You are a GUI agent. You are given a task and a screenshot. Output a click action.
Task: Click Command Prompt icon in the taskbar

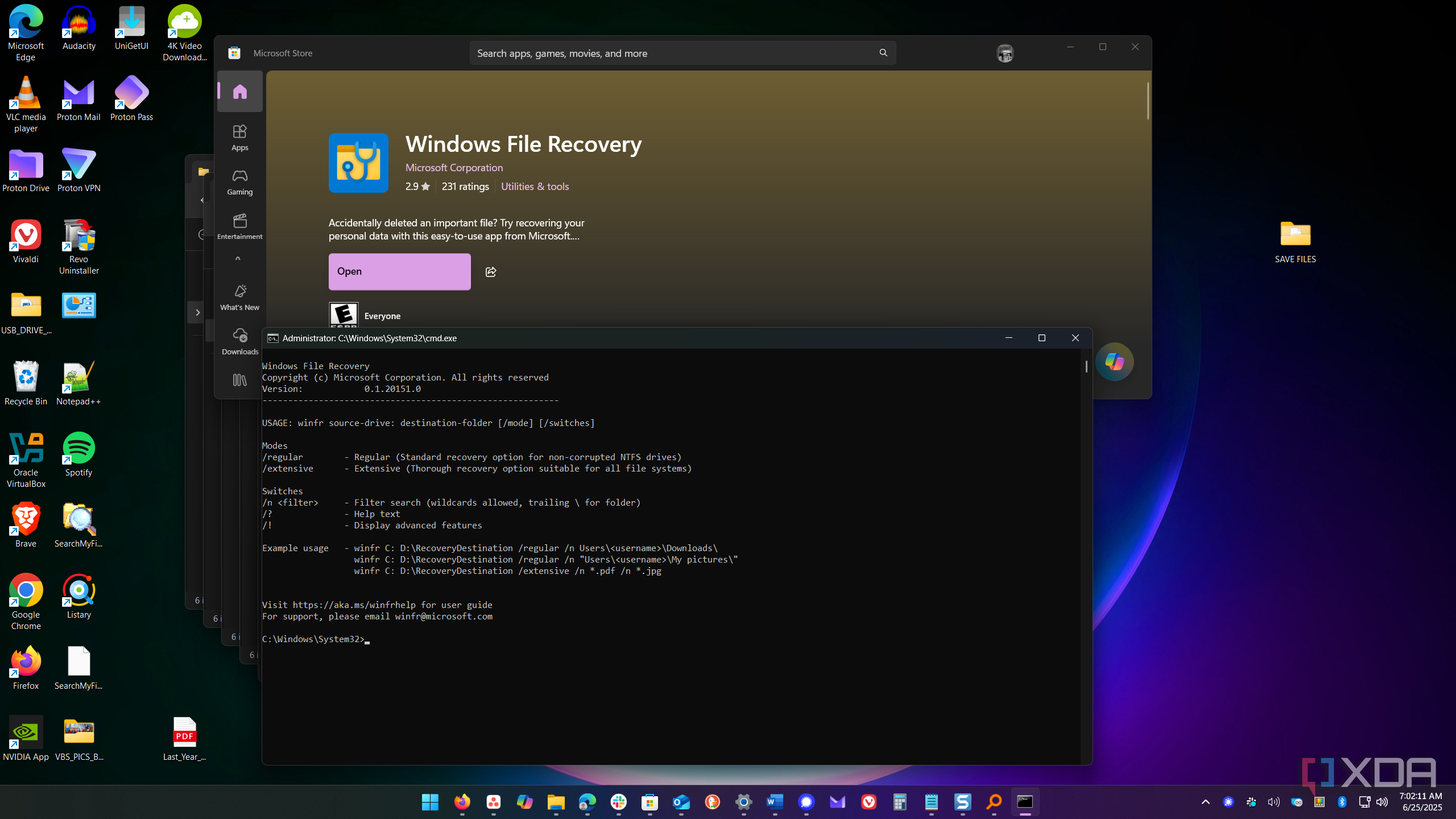click(1025, 802)
